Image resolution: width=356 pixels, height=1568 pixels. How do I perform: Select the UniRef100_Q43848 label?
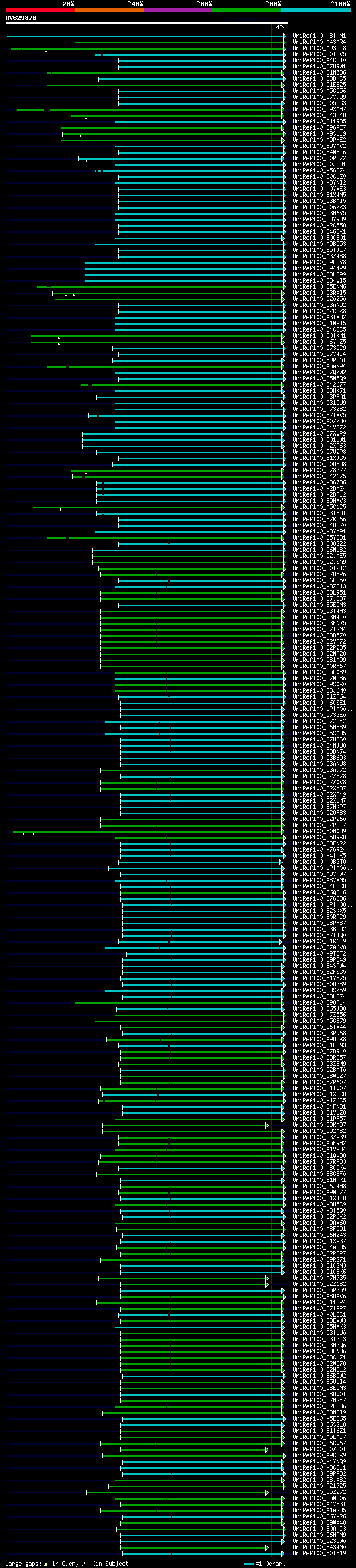pyautogui.click(x=319, y=115)
